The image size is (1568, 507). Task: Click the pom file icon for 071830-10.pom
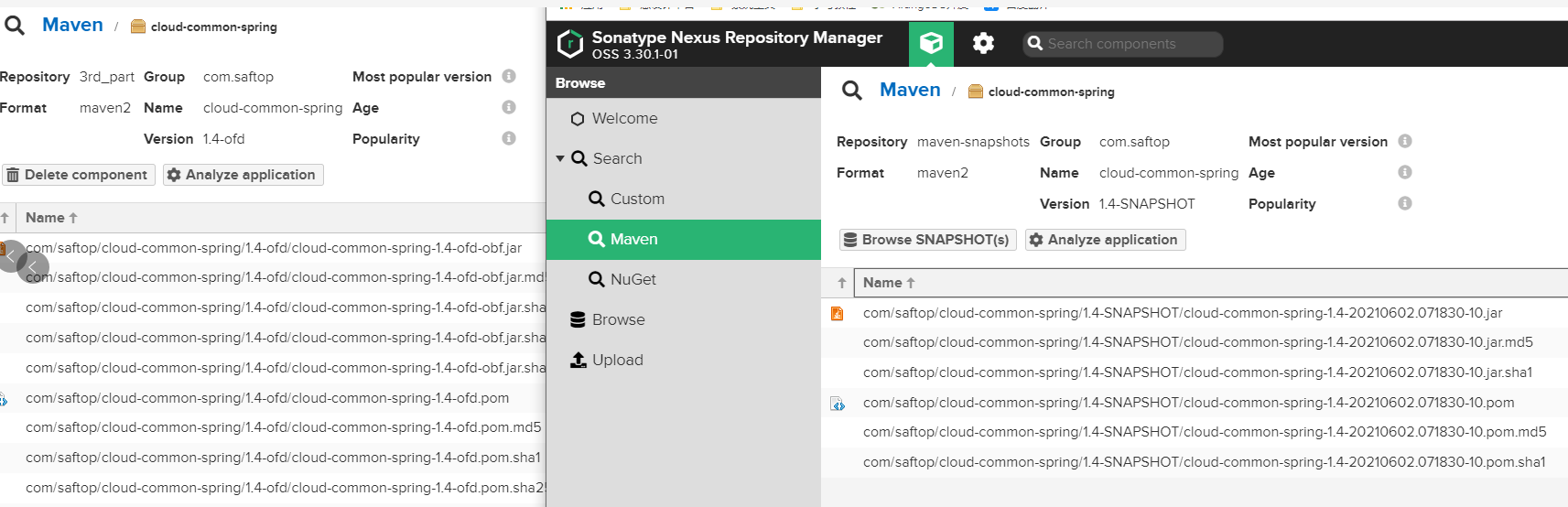(838, 404)
